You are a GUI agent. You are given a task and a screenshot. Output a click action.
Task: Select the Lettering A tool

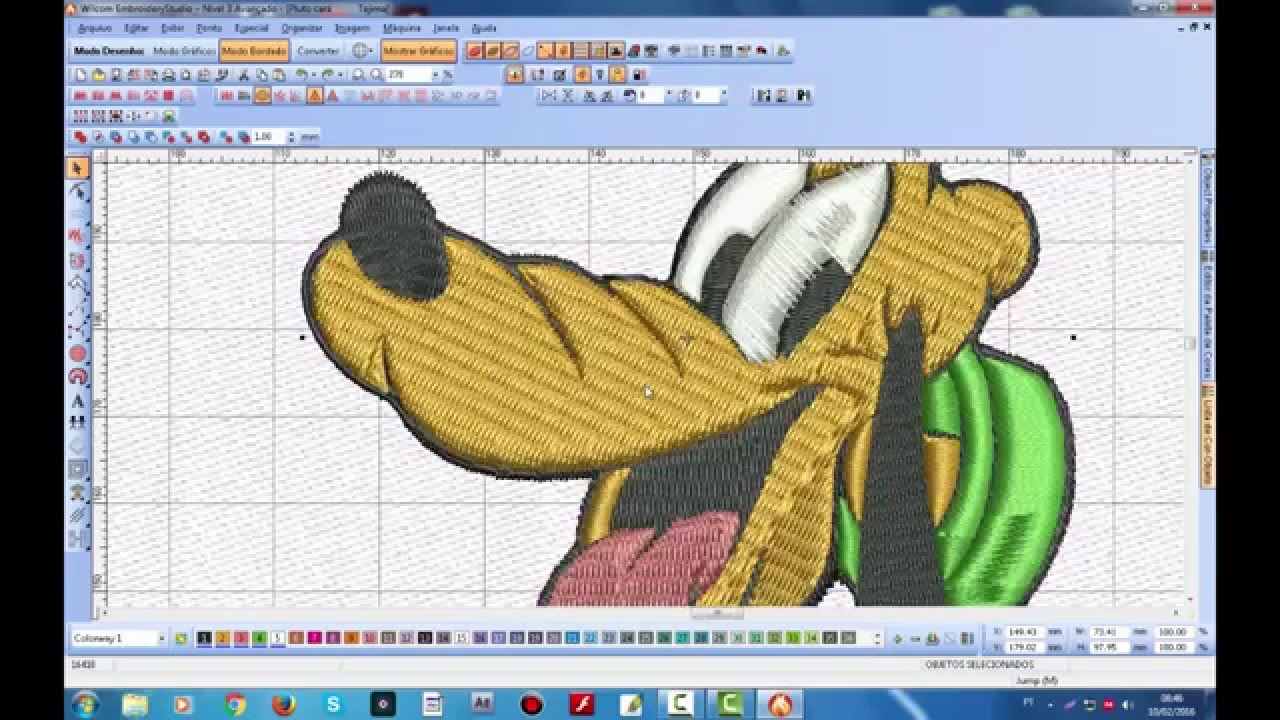tap(77, 402)
